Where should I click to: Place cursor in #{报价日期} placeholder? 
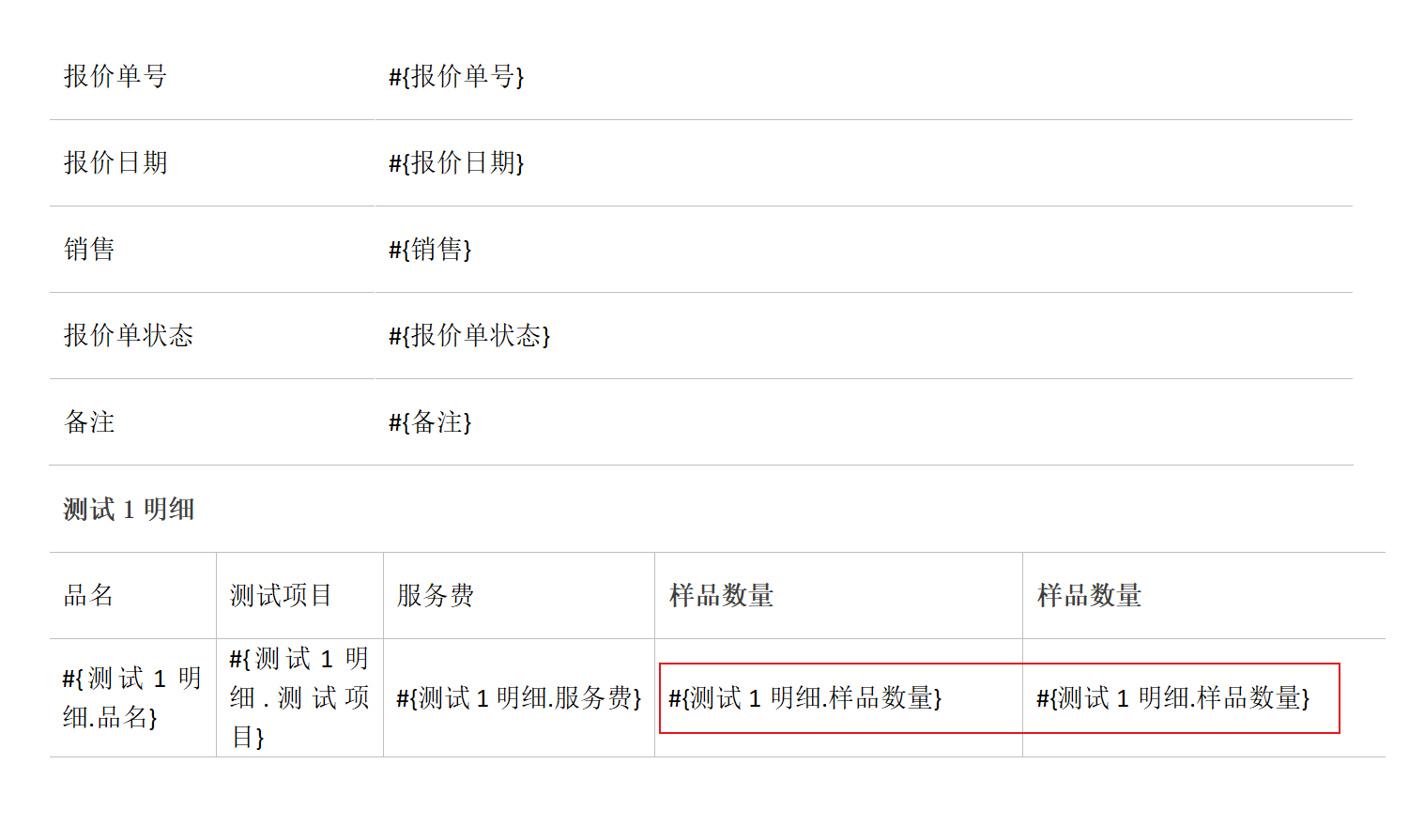456,163
